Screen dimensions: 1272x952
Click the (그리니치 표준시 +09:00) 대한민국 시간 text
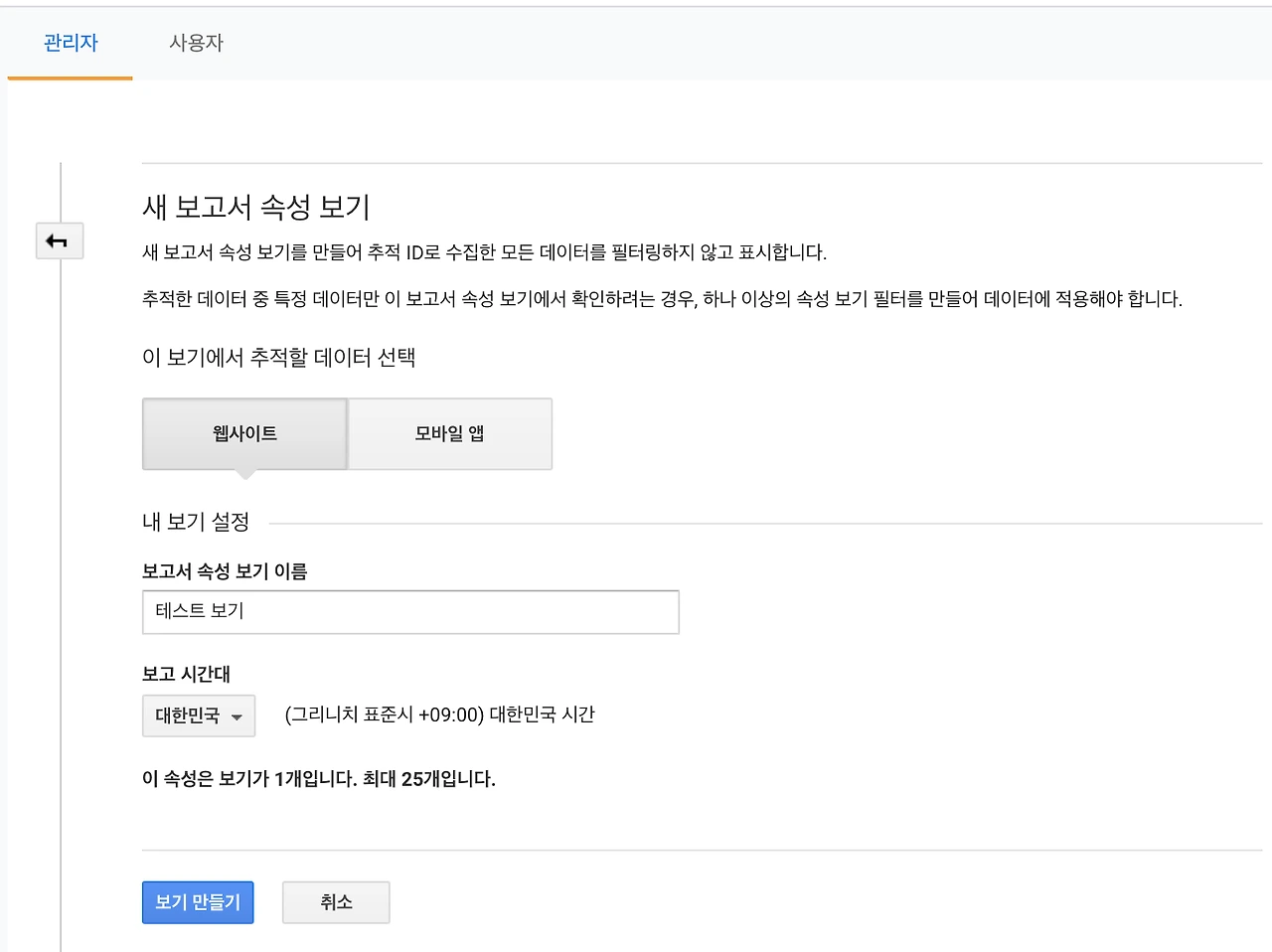(x=439, y=715)
